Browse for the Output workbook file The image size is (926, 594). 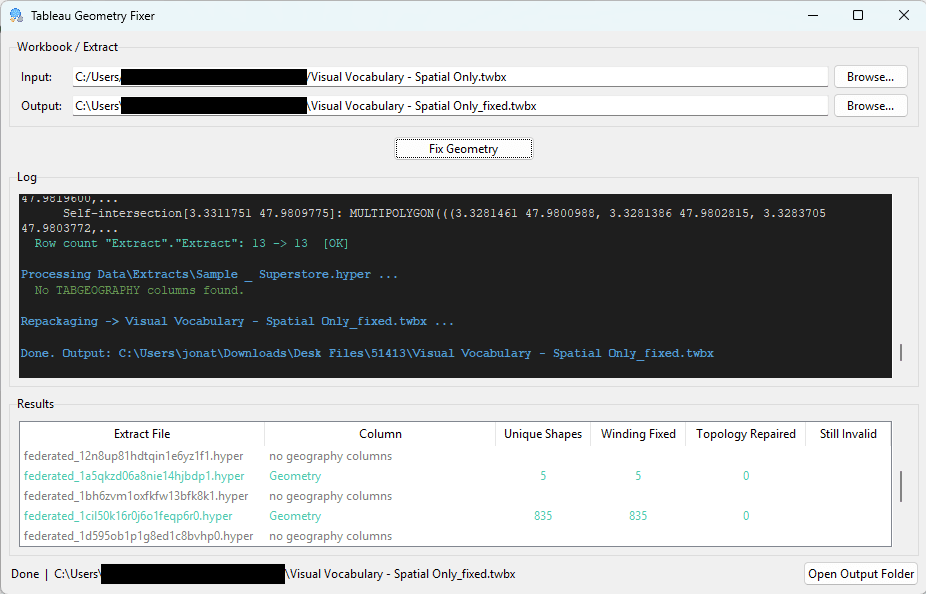[x=870, y=106]
